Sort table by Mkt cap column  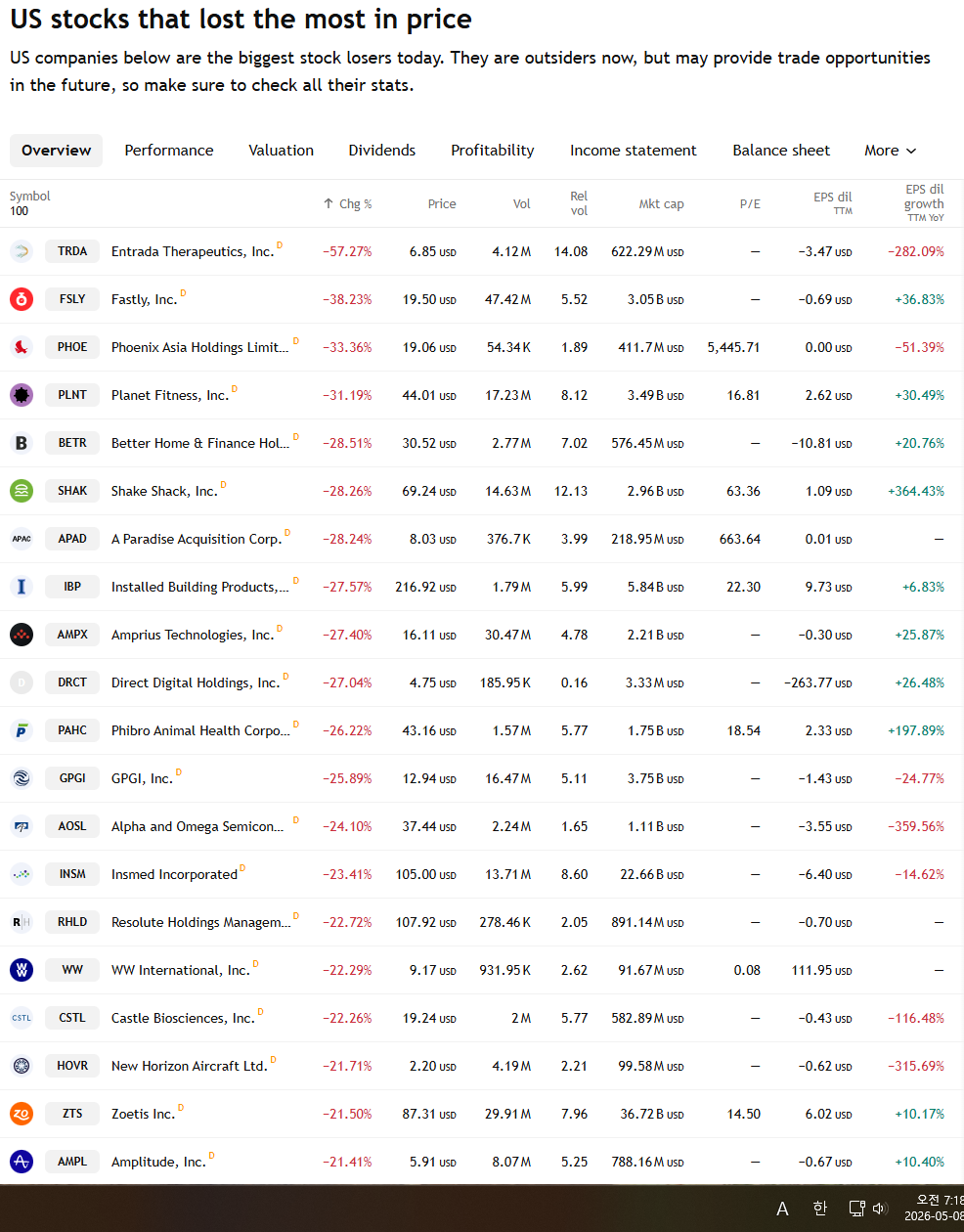pyautogui.click(x=661, y=204)
